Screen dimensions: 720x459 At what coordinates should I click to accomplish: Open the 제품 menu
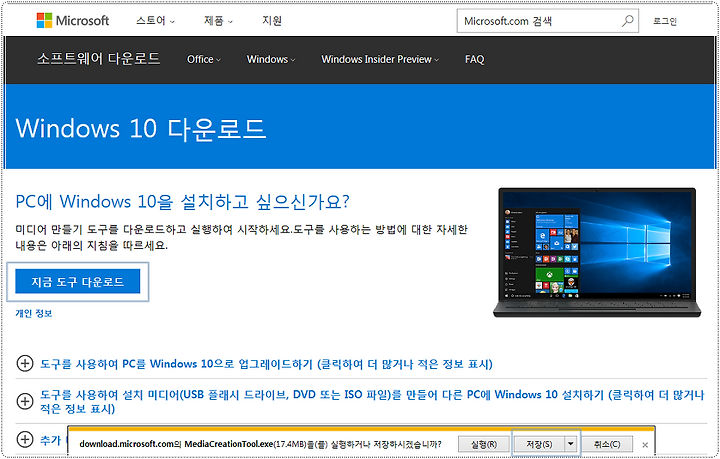218,21
